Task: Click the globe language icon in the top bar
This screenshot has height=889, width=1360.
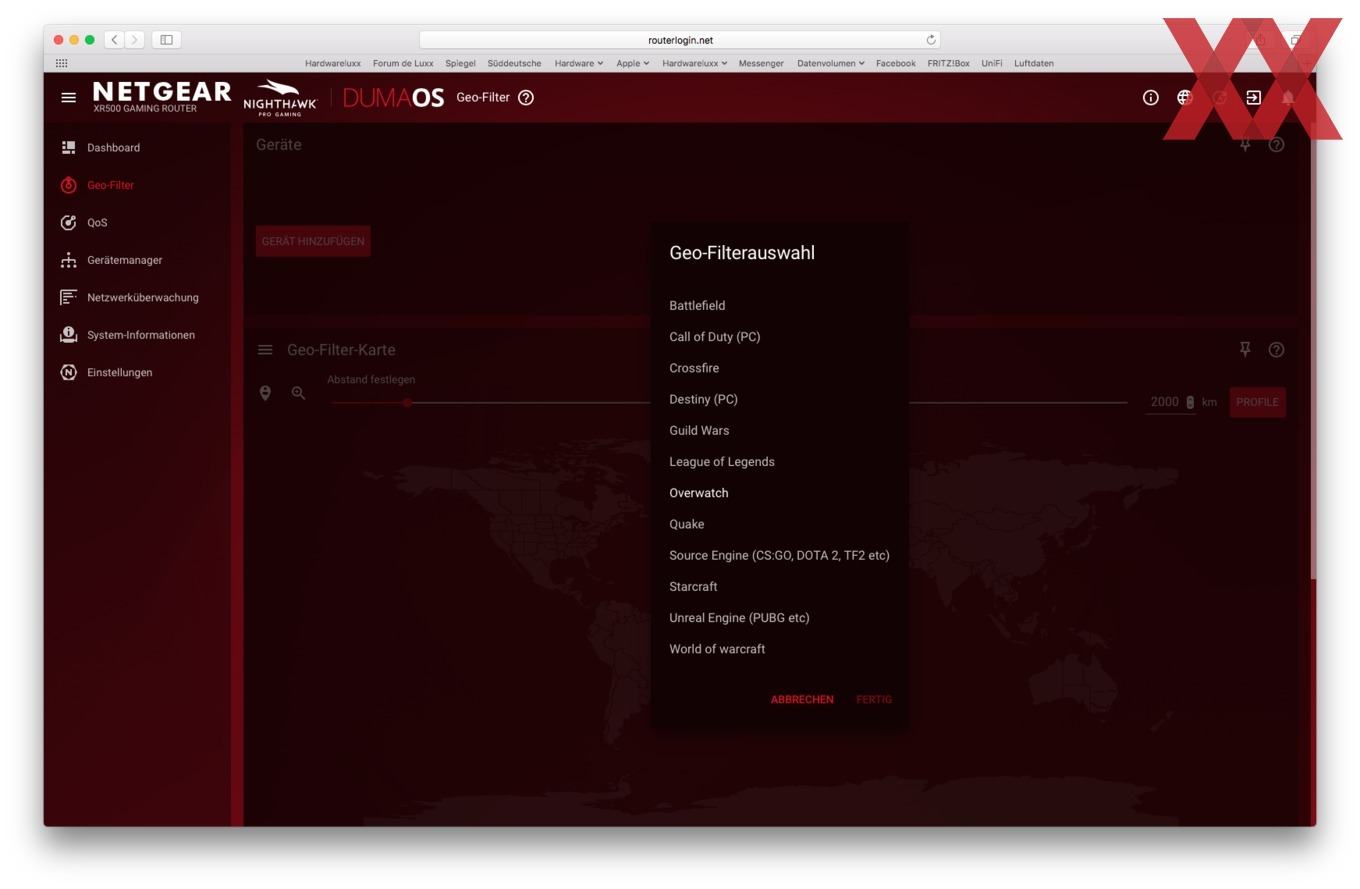Action: point(1185,97)
